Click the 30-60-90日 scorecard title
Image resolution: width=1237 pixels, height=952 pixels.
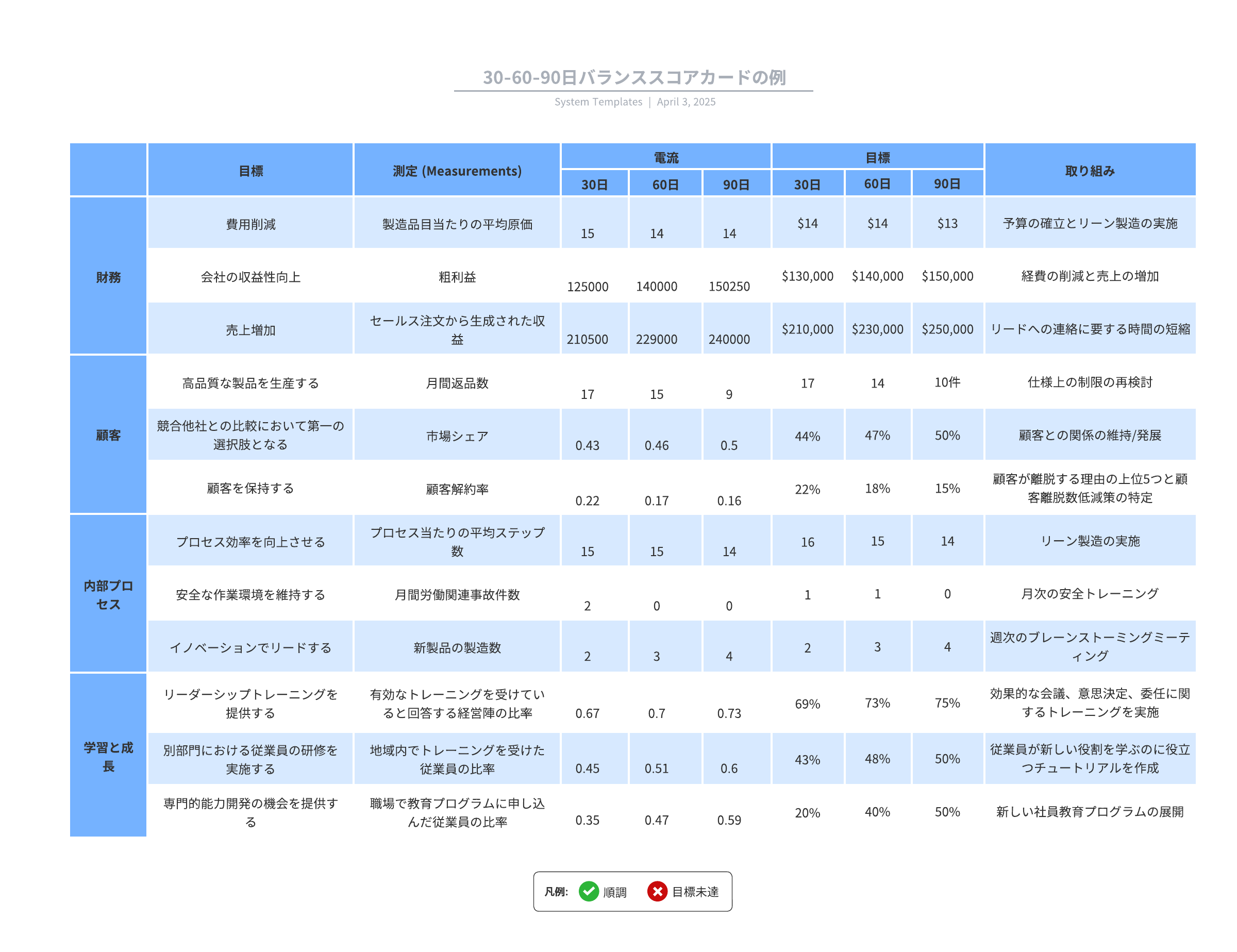[x=633, y=77]
